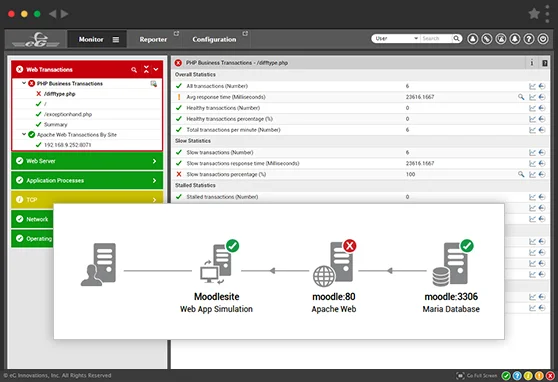Click the browser forward arrow

pos(64,14)
